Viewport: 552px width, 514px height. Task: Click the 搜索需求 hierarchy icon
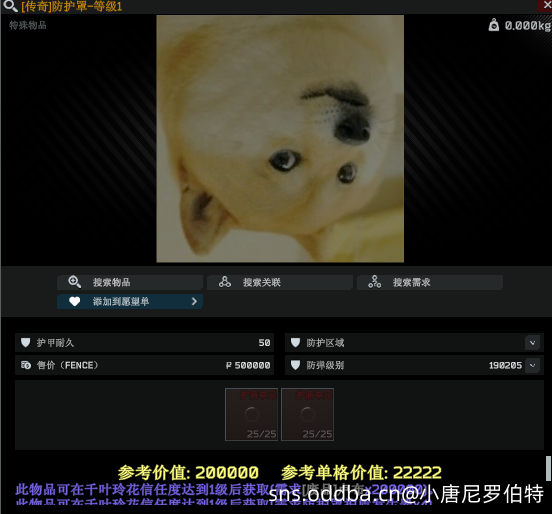tap(375, 282)
